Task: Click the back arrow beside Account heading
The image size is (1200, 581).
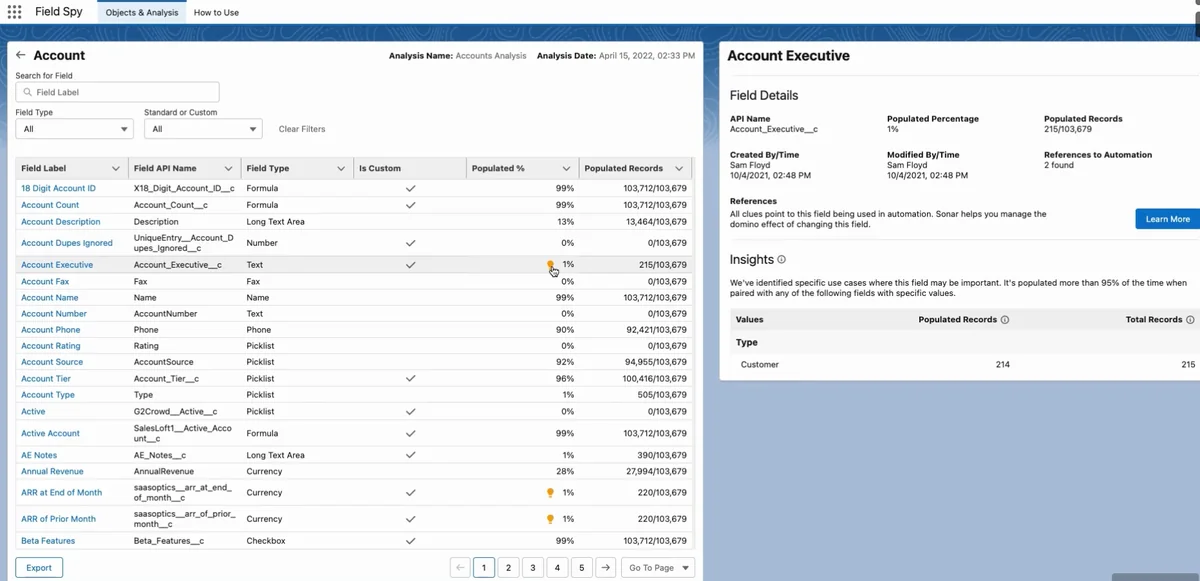Action: tap(21, 56)
